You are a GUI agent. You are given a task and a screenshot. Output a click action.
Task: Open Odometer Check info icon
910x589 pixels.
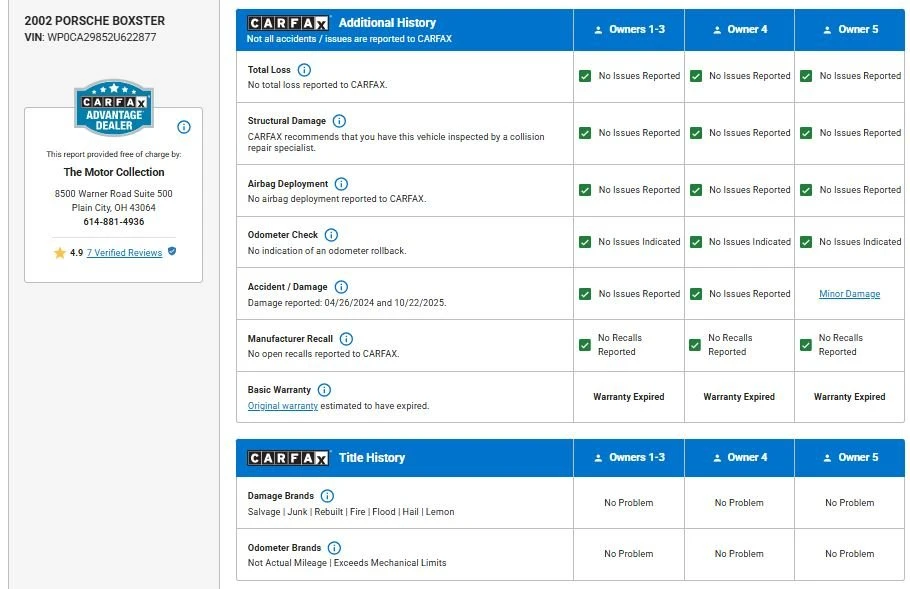tap(331, 235)
